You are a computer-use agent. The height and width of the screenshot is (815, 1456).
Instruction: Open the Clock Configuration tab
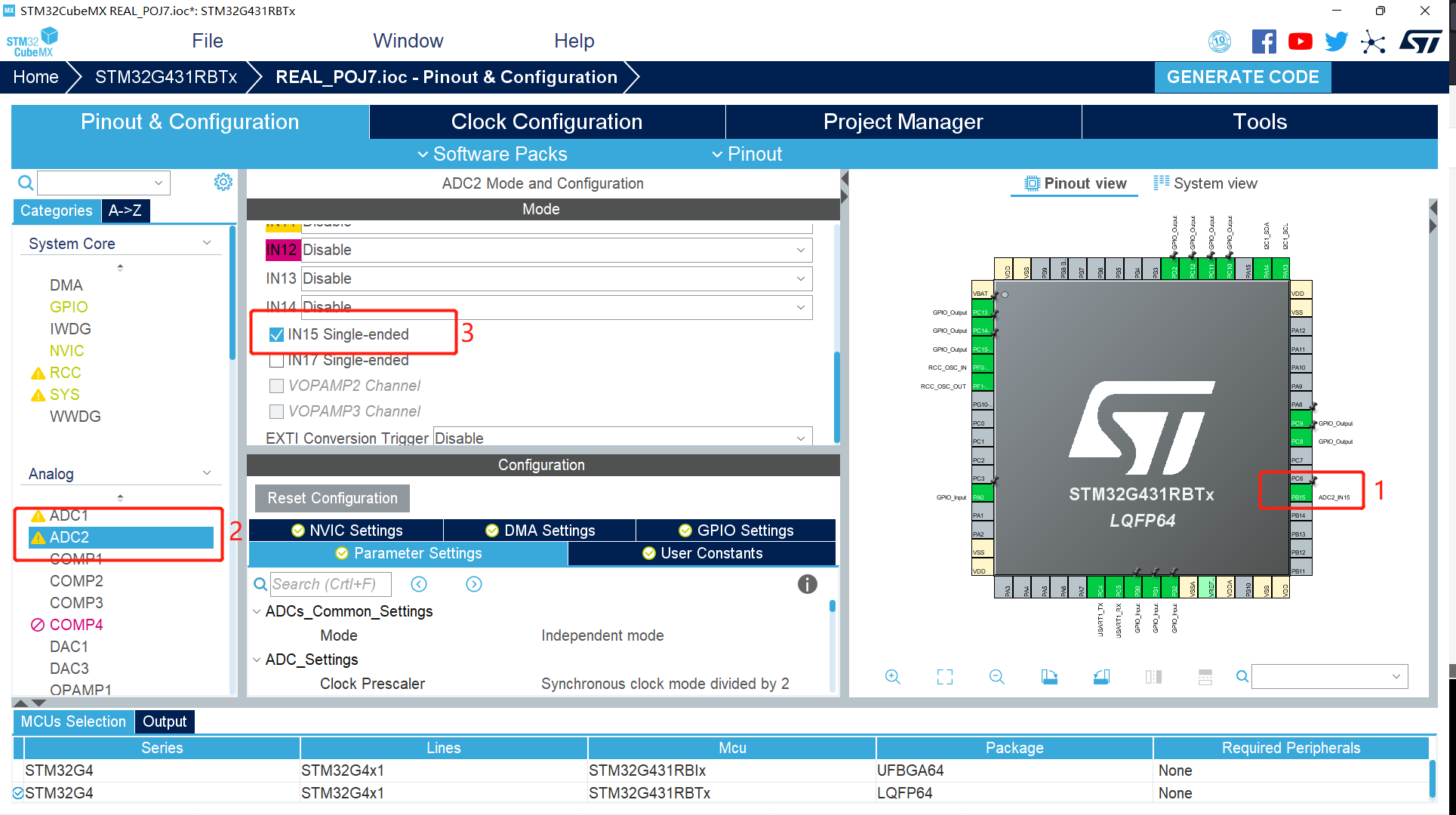[x=546, y=121]
